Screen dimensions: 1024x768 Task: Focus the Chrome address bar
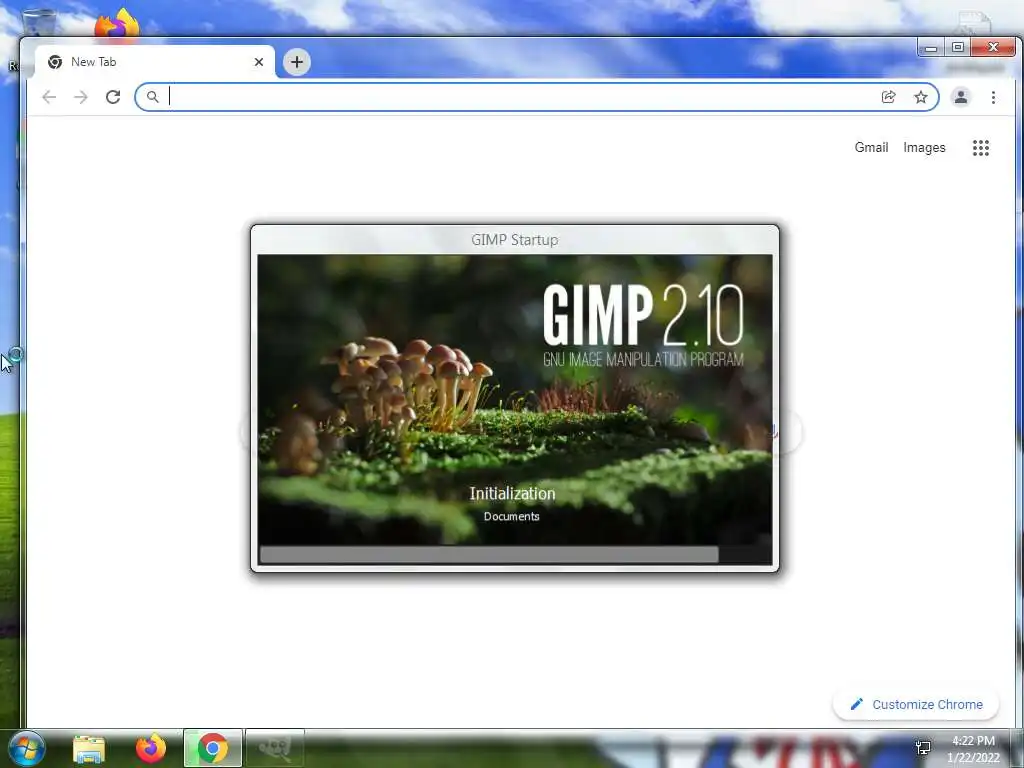tap(537, 97)
